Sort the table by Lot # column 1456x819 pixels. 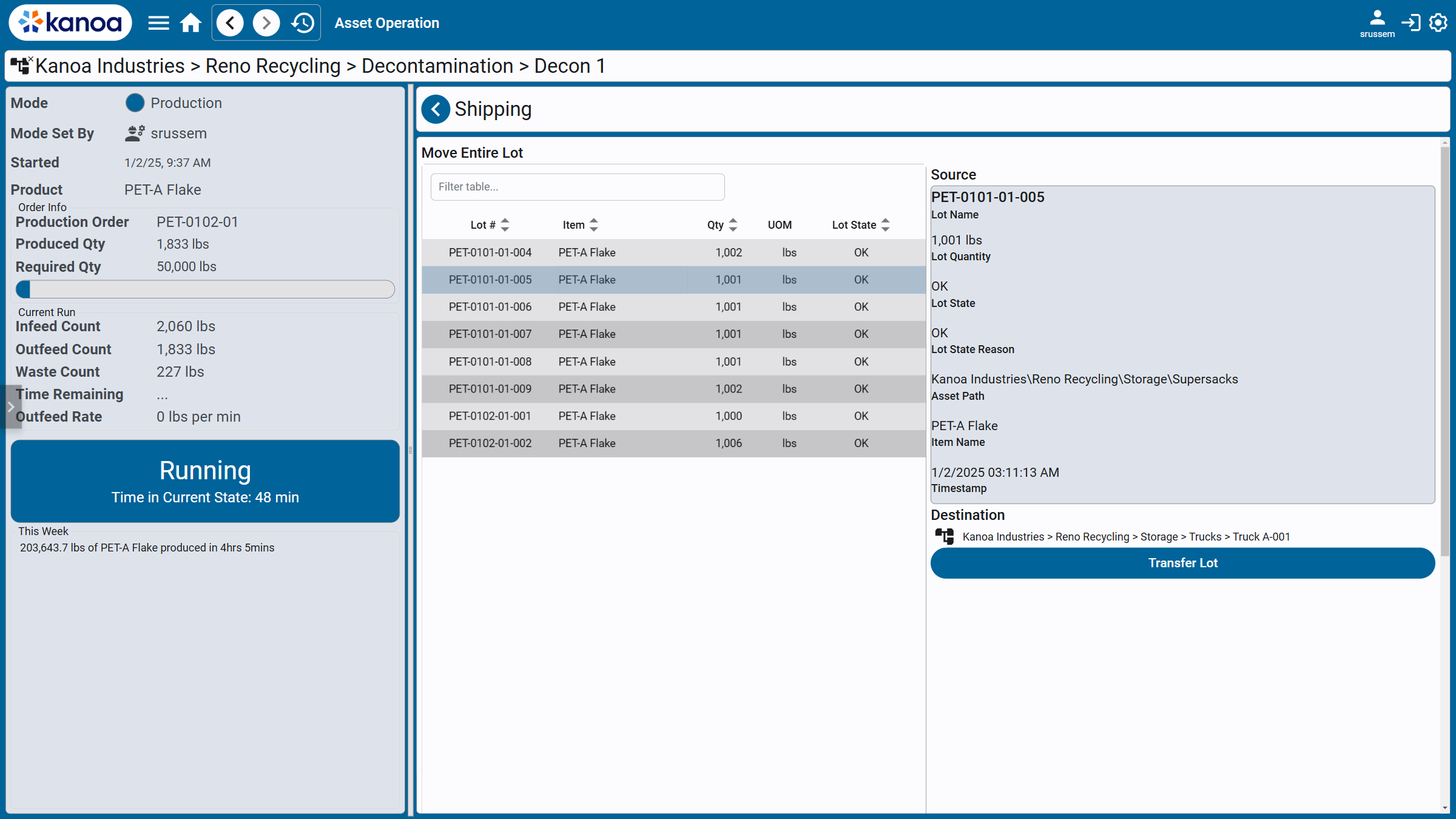point(505,225)
